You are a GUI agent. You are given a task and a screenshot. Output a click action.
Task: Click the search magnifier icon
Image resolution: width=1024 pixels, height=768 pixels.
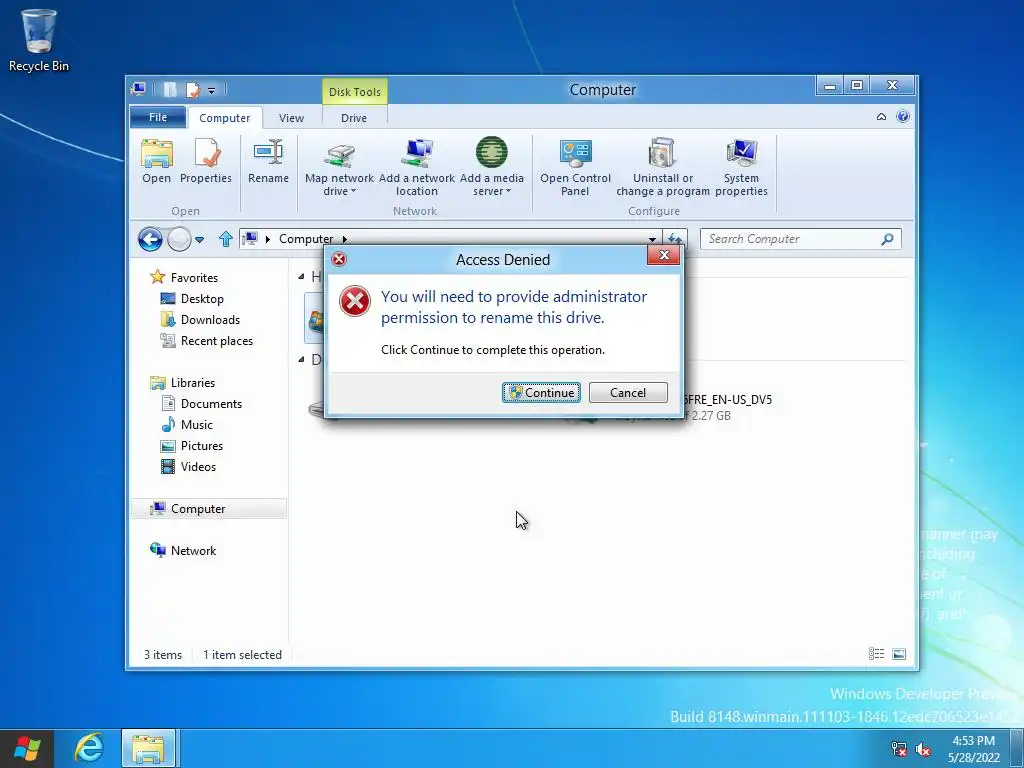point(887,239)
